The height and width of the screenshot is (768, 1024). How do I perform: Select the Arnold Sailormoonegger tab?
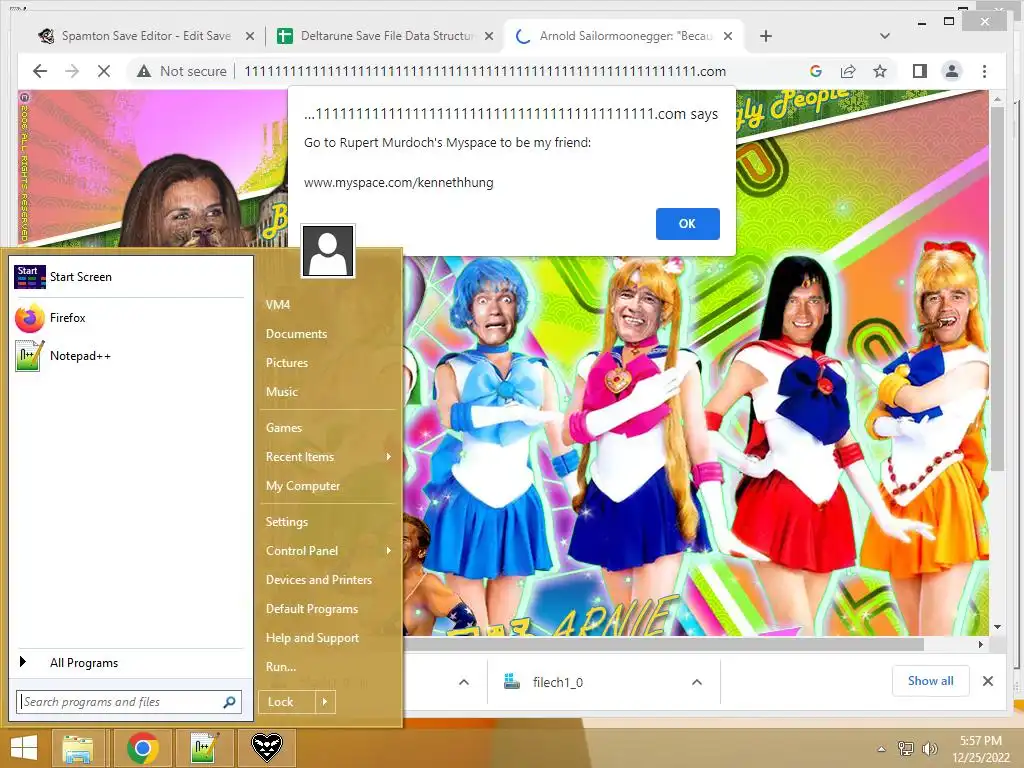[624, 36]
